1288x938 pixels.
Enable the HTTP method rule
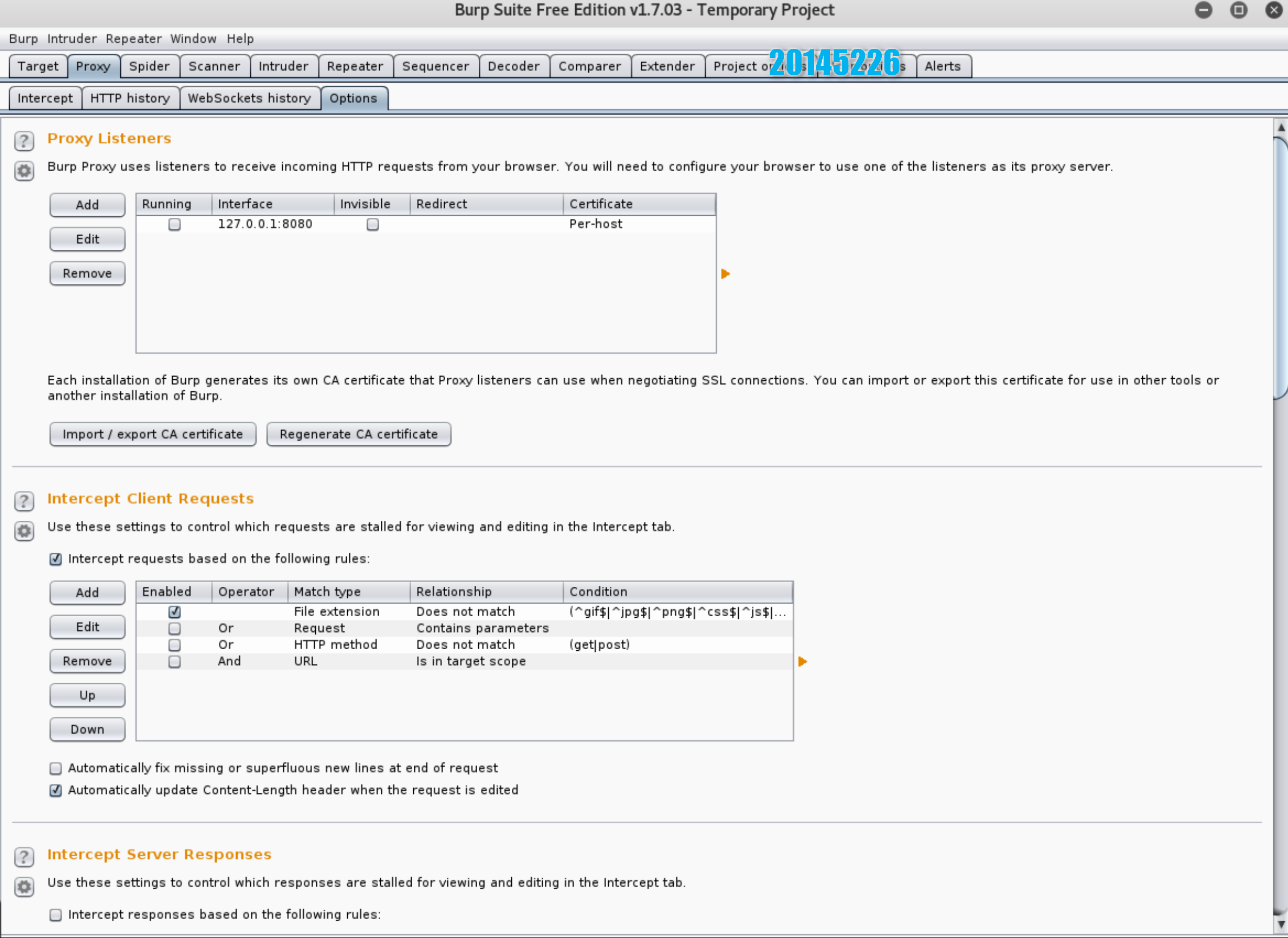point(174,645)
